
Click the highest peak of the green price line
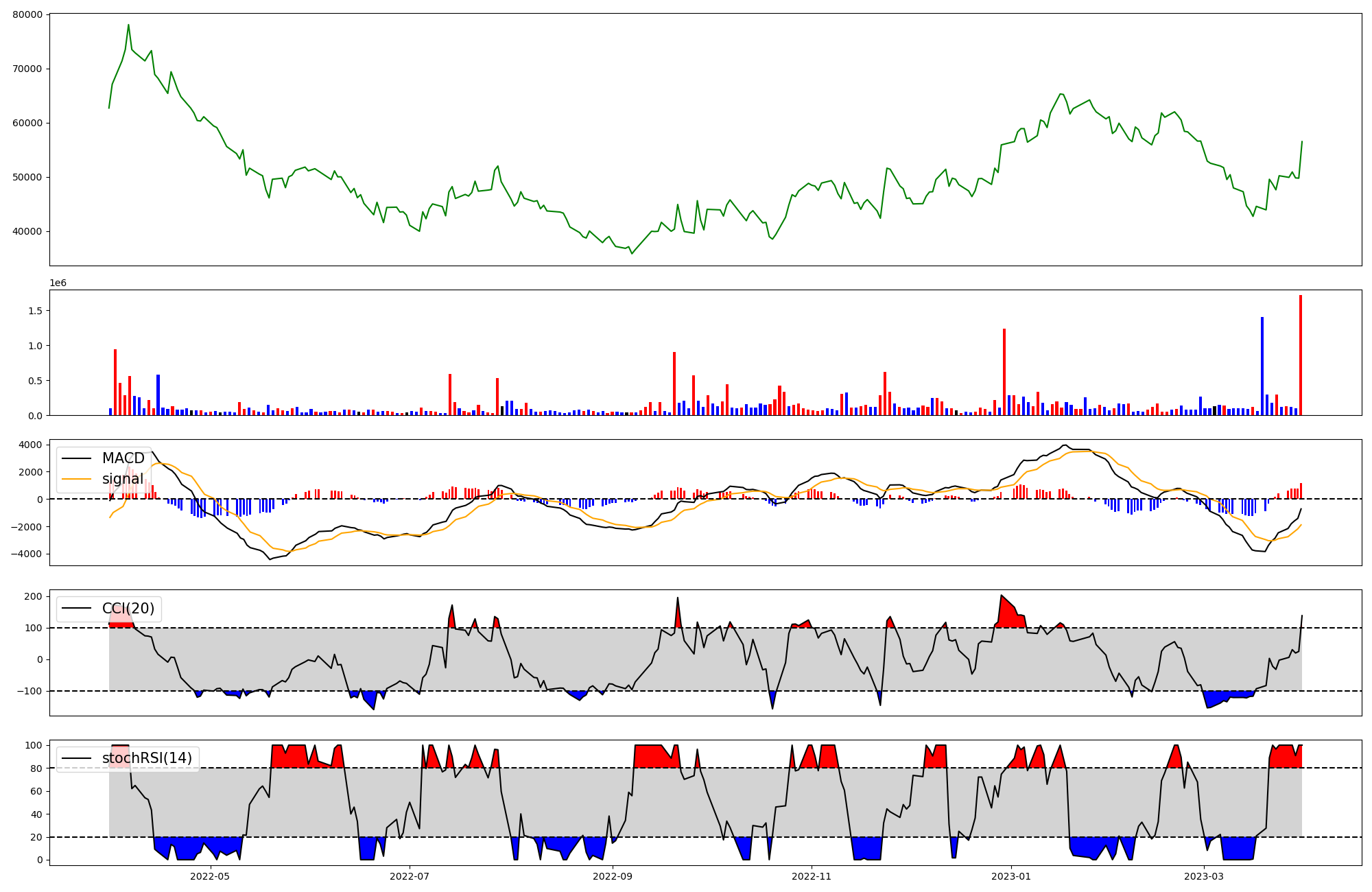click(128, 25)
